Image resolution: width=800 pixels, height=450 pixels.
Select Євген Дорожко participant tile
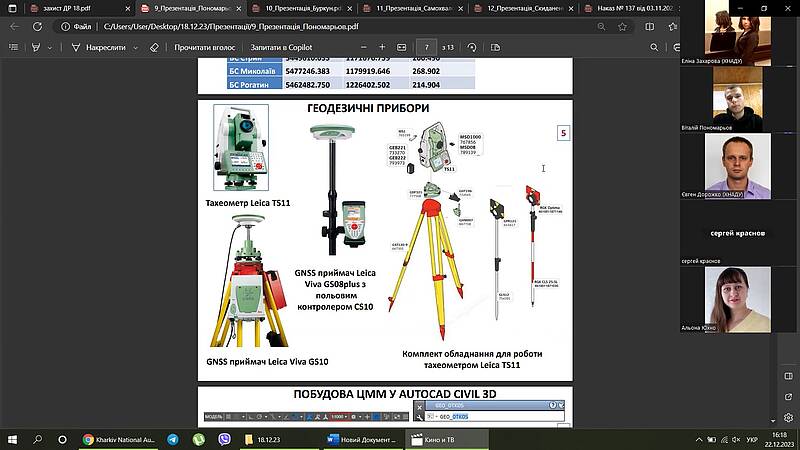click(x=738, y=166)
